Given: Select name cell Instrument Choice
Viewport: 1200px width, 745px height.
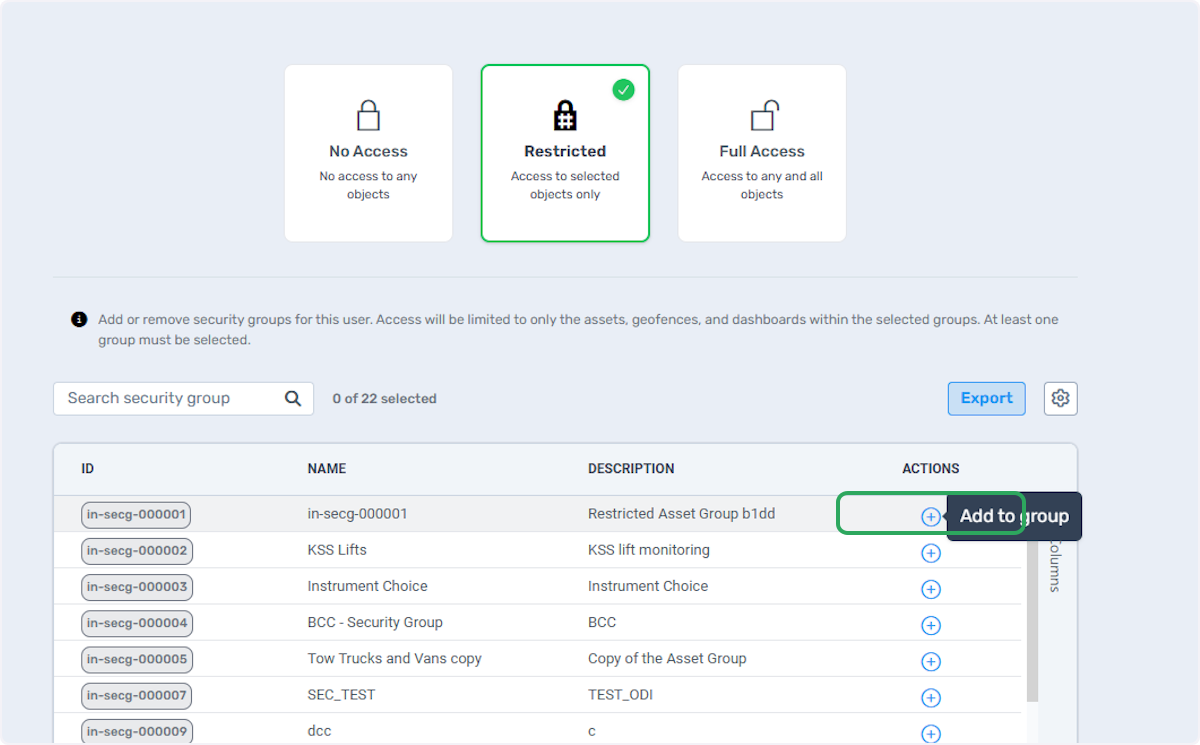Looking at the screenshot, I should 367,586.
